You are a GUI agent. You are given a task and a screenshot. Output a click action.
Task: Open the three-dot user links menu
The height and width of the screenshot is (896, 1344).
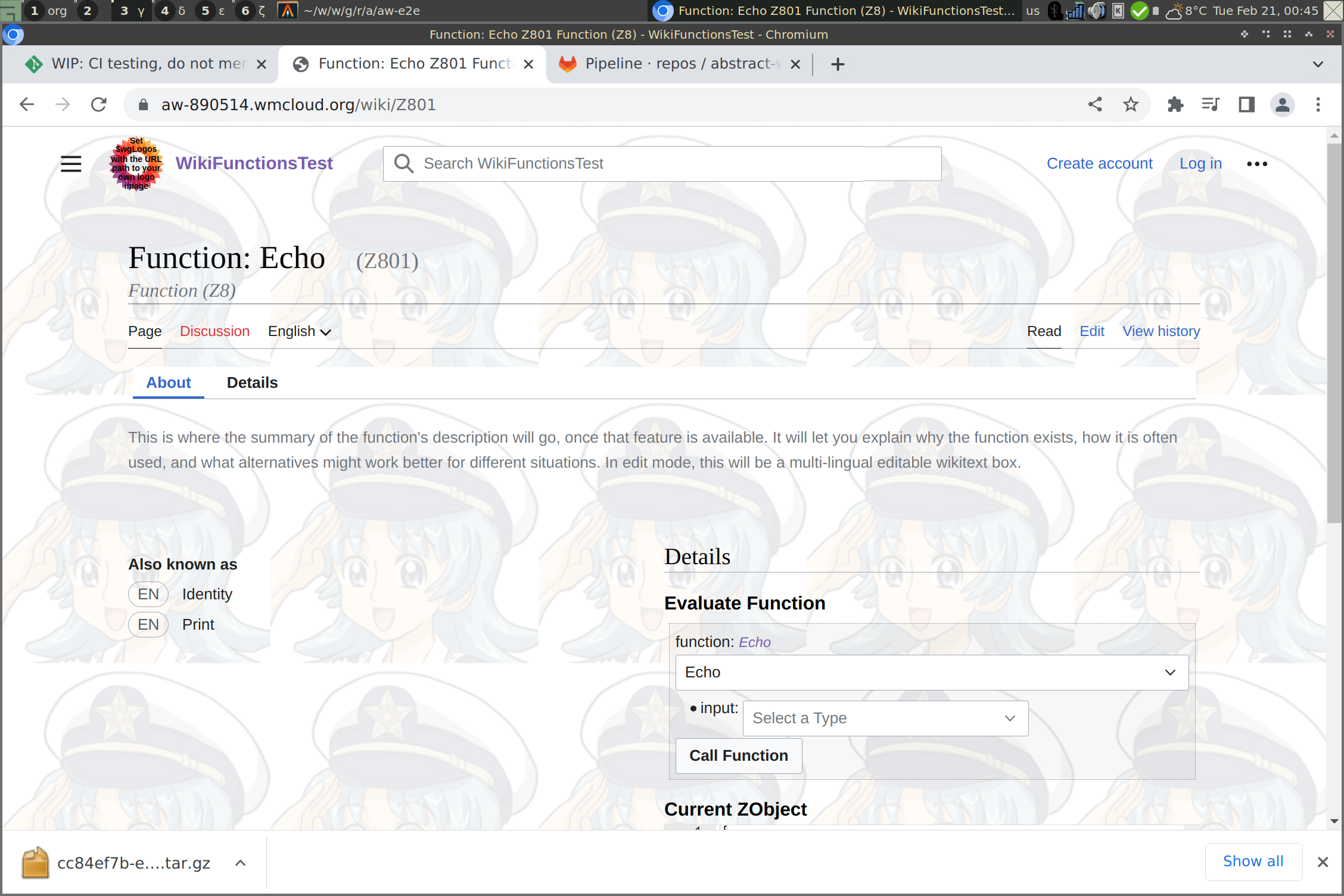(x=1256, y=164)
